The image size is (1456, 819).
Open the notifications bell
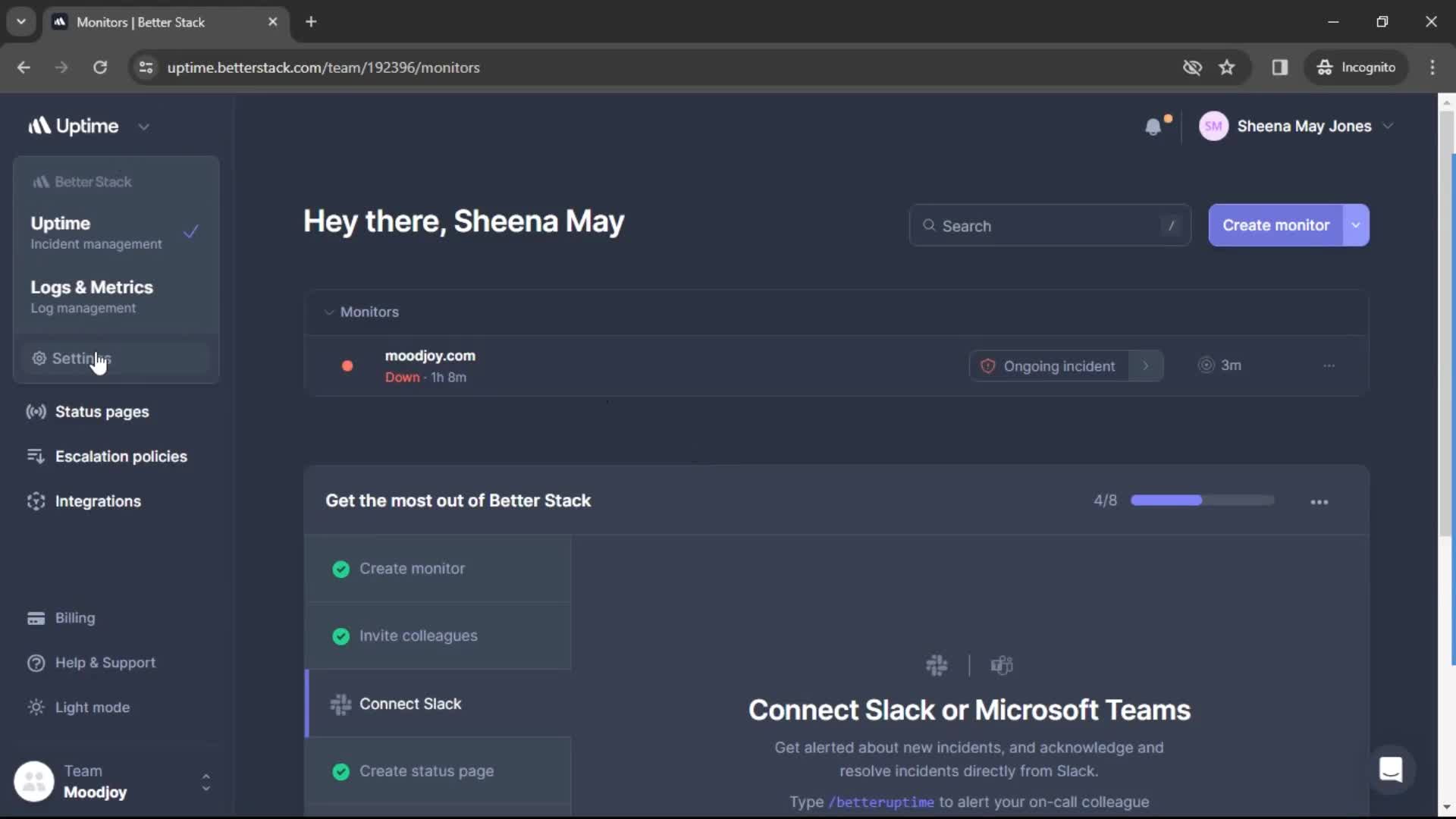tap(1153, 127)
